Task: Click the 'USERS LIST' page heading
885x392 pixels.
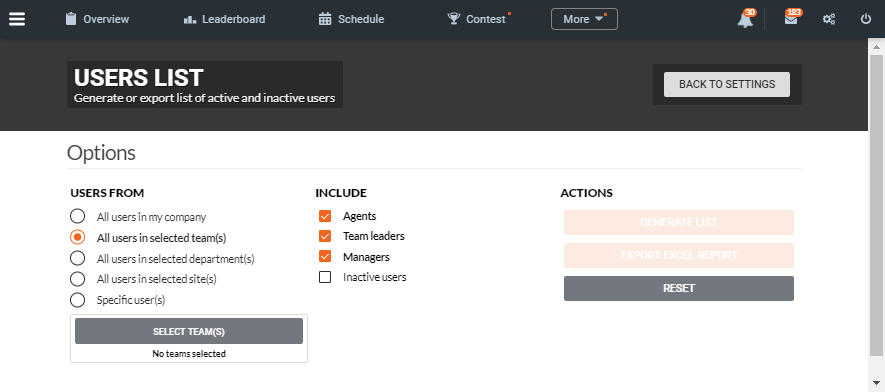Action: [x=139, y=78]
